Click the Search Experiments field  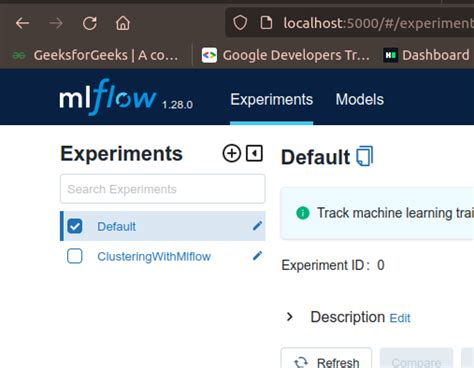163,189
